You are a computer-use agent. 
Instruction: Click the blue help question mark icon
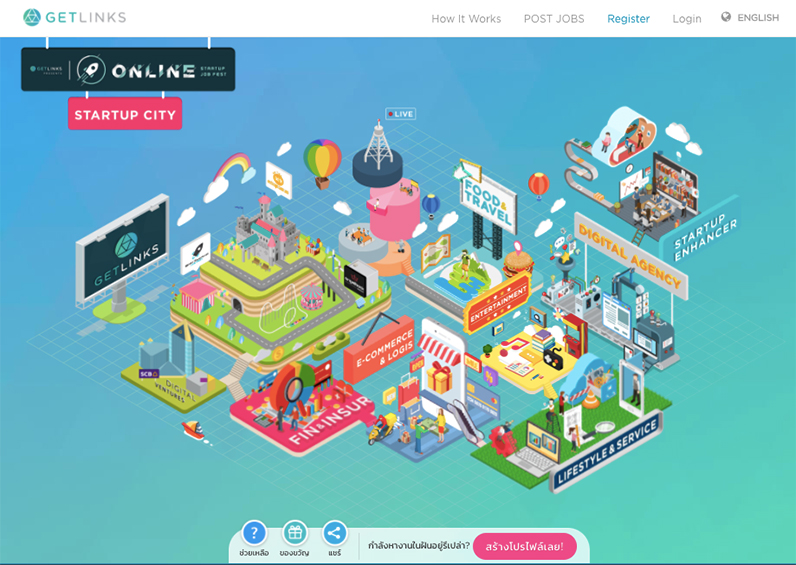click(254, 532)
